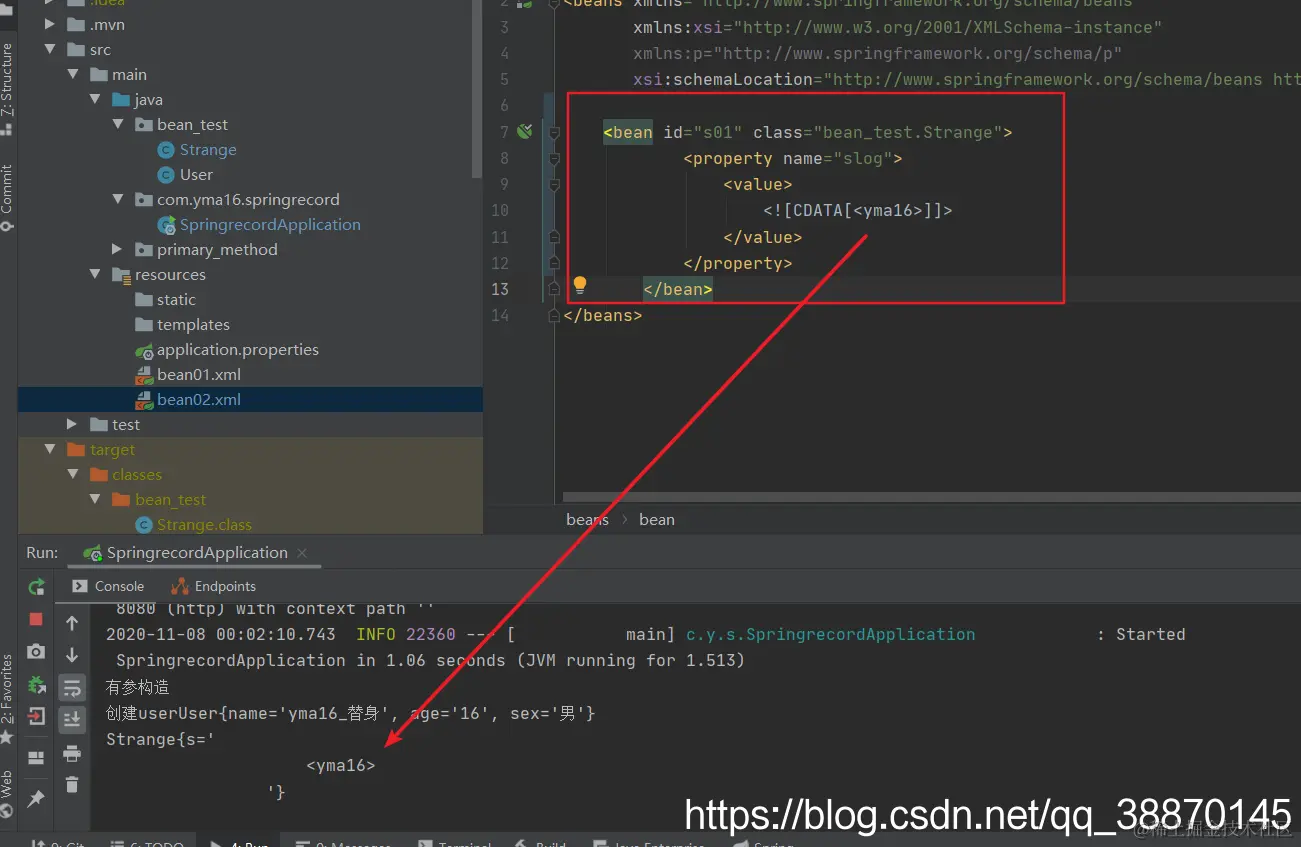Image resolution: width=1301 pixels, height=847 pixels.
Task: Click the red exit arrow icon
Action: pyautogui.click(x=36, y=716)
